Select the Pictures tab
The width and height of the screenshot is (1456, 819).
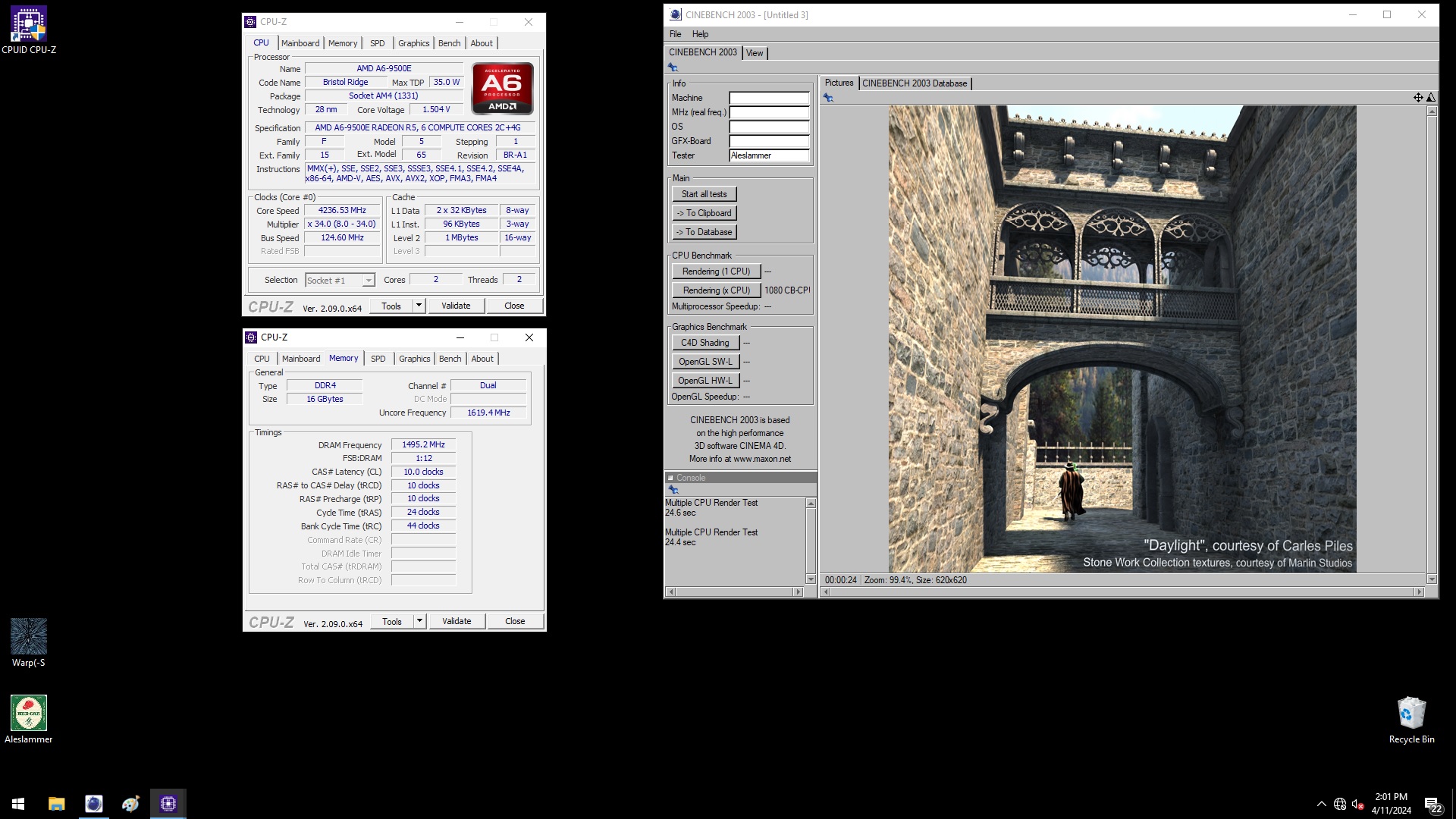(x=839, y=83)
